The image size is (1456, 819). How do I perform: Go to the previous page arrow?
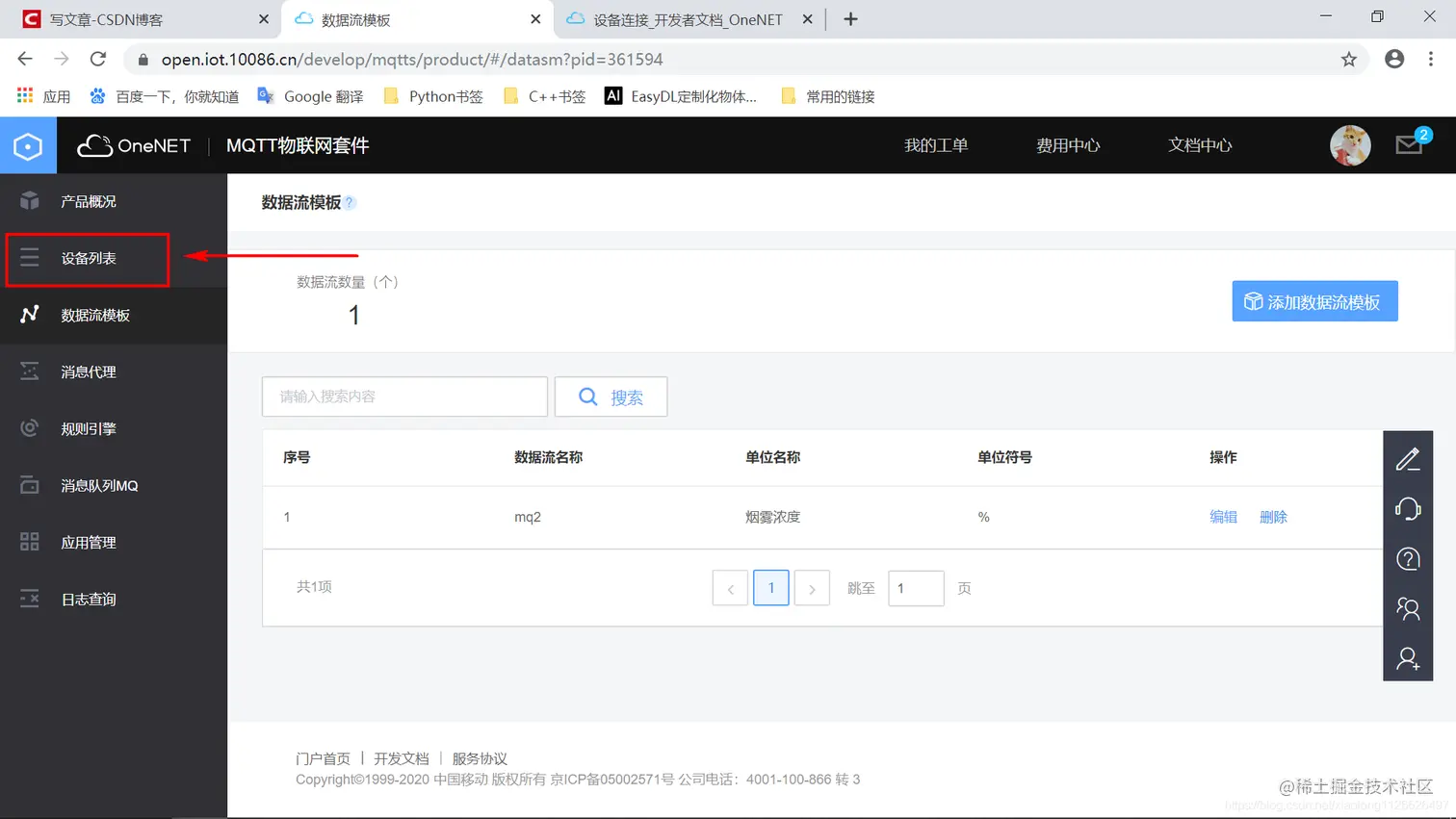730,588
